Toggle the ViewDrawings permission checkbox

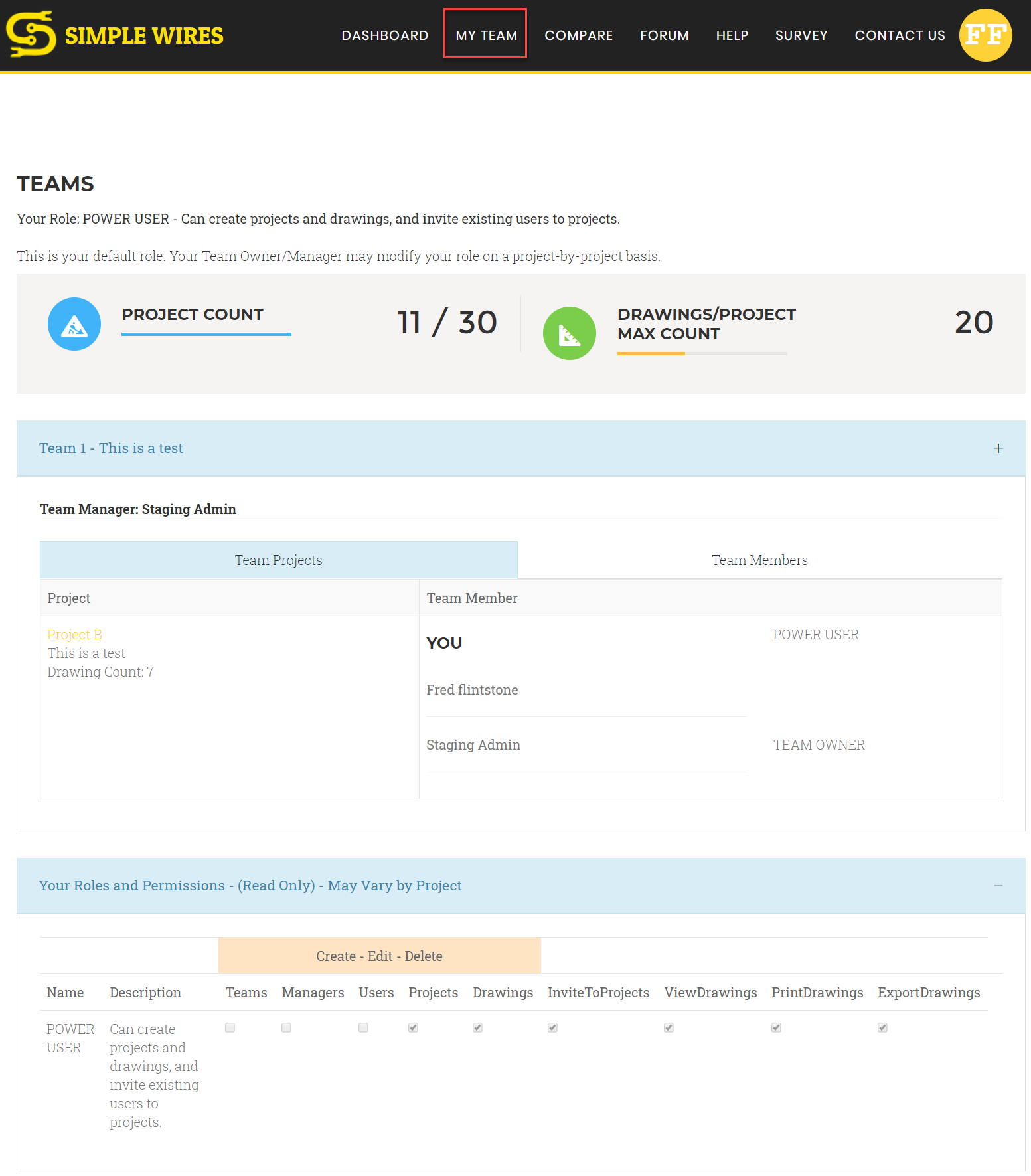pos(669,1027)
